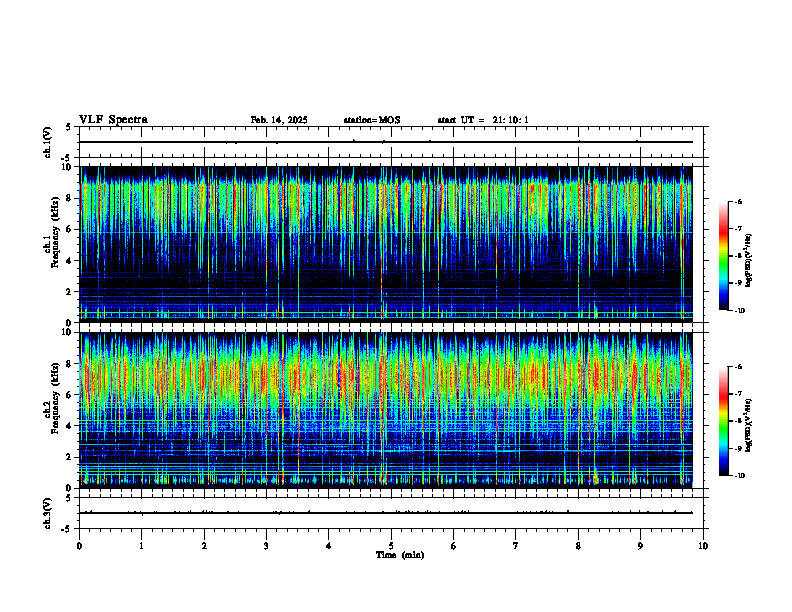
Task: Click the time axis tick label "5"
Action: coord(391,546)
